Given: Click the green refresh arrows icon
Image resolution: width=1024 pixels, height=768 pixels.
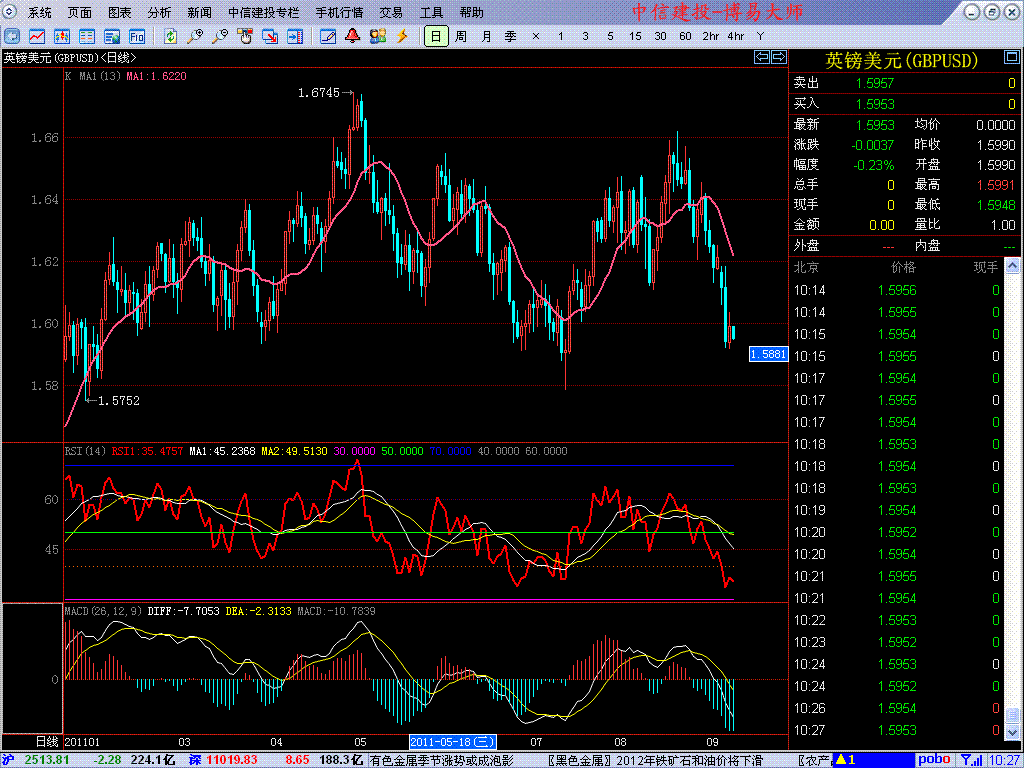Looking at the screenshot, I should coord(170,37).
